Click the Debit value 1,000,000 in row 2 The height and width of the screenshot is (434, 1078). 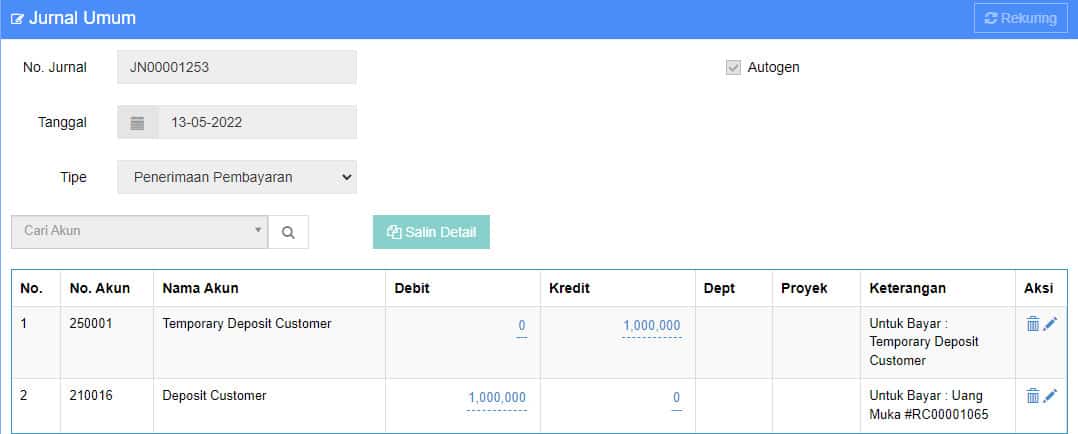496,398
